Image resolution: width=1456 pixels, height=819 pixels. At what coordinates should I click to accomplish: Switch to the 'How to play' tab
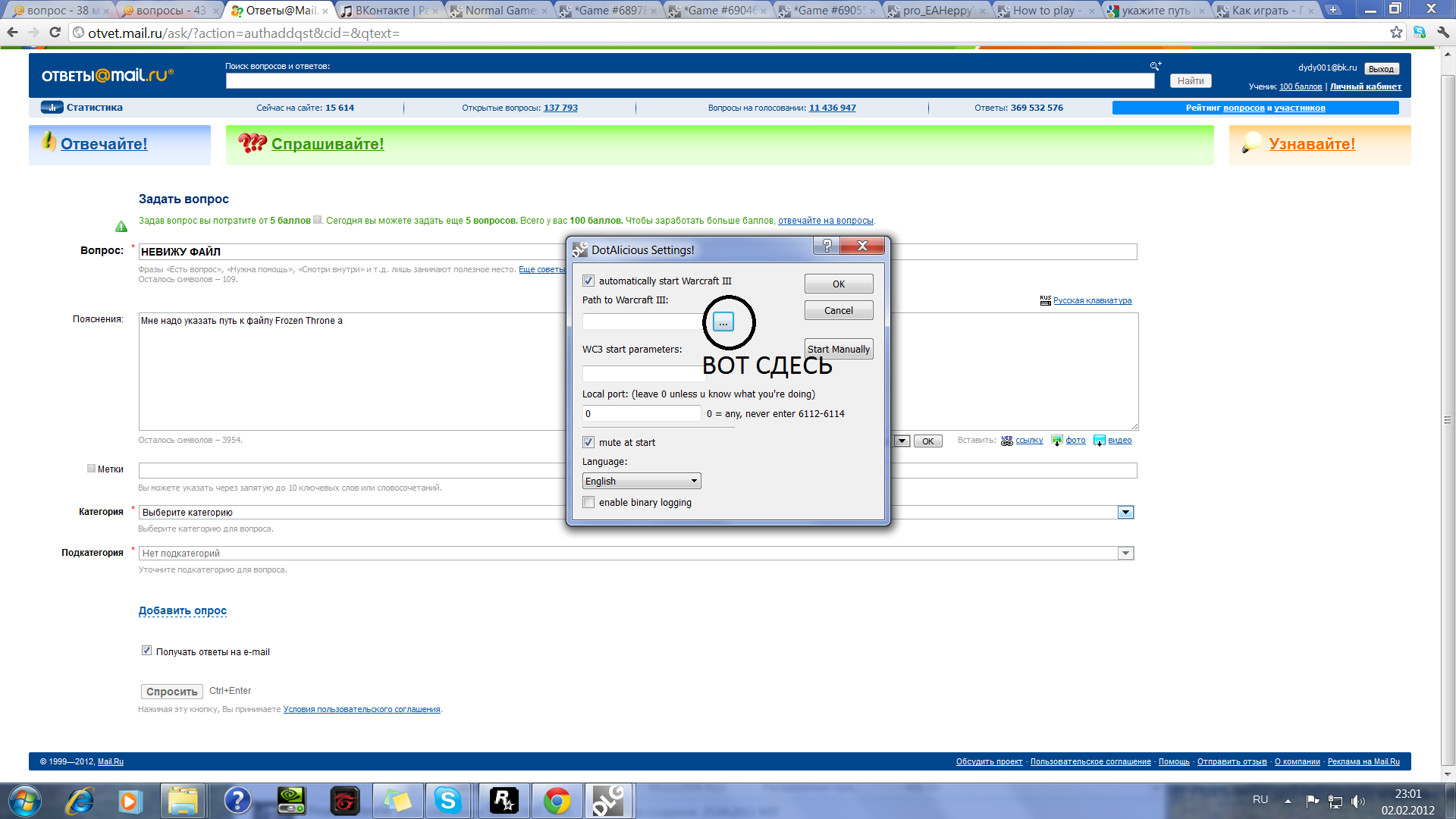[x=1045, y=11]
